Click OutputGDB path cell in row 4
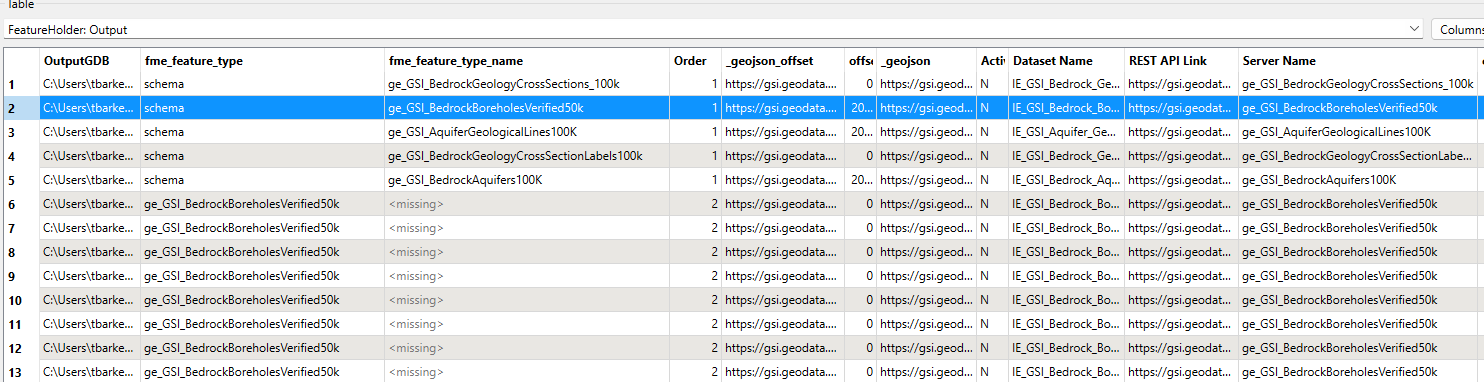1484x382 pixels. 90,156
